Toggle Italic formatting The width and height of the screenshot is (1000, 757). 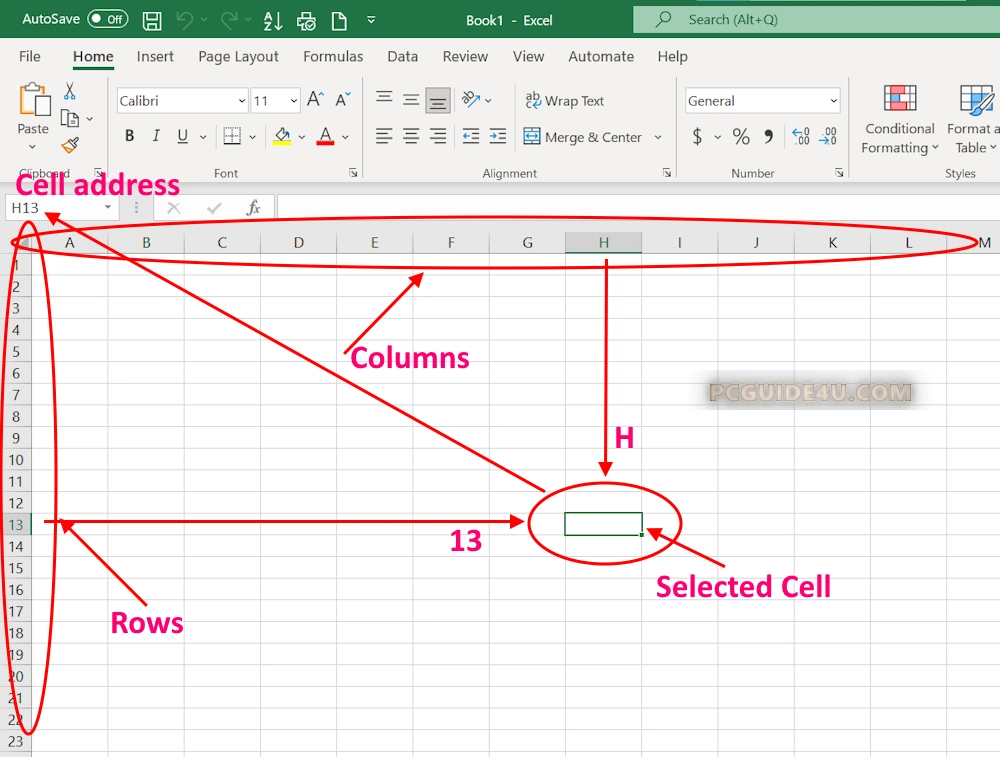point(156,137)
